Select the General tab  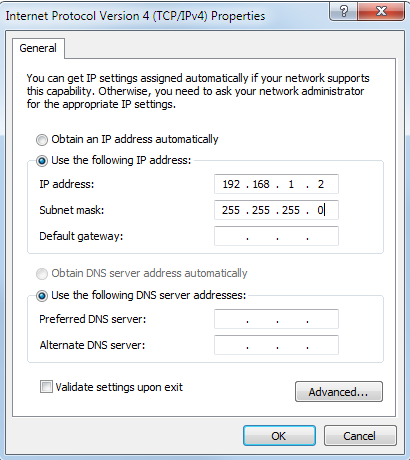[38, 48]
